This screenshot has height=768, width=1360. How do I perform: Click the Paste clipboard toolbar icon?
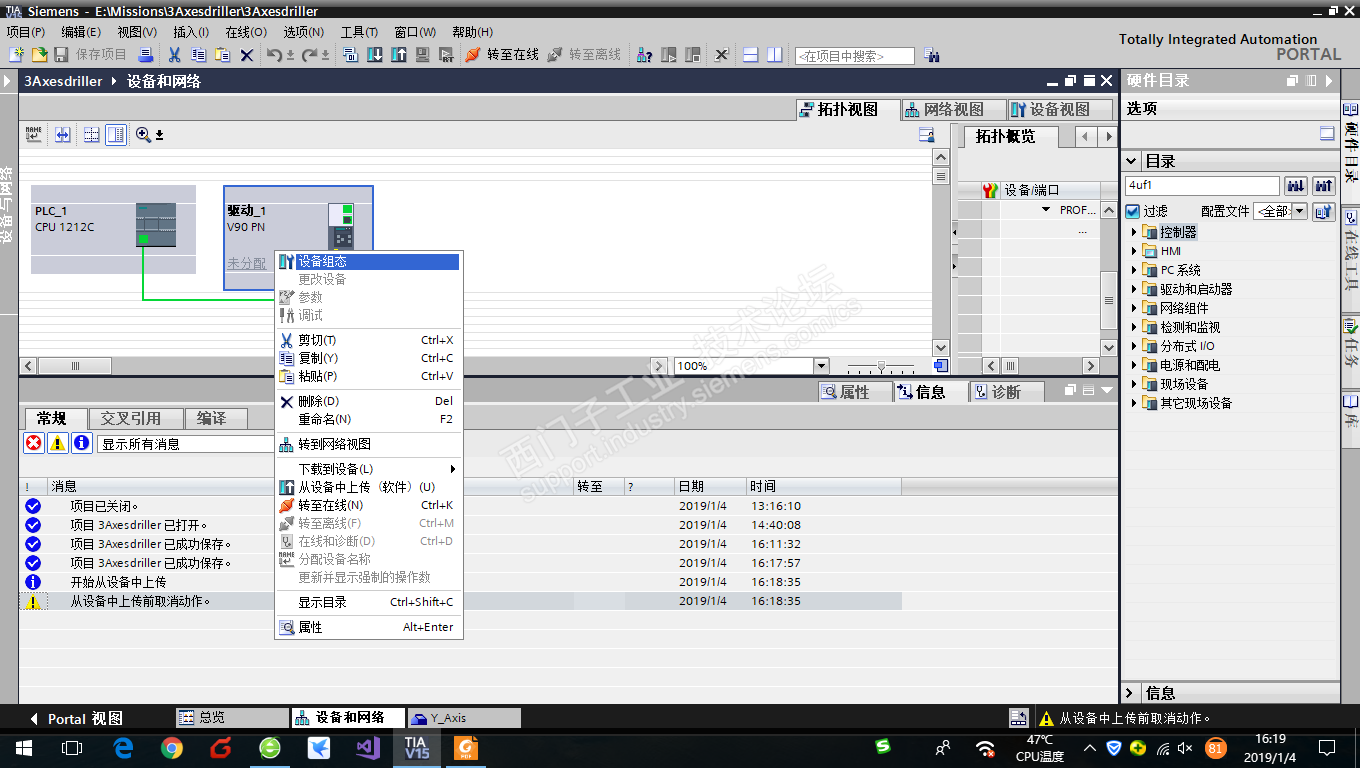click(223, 55)
